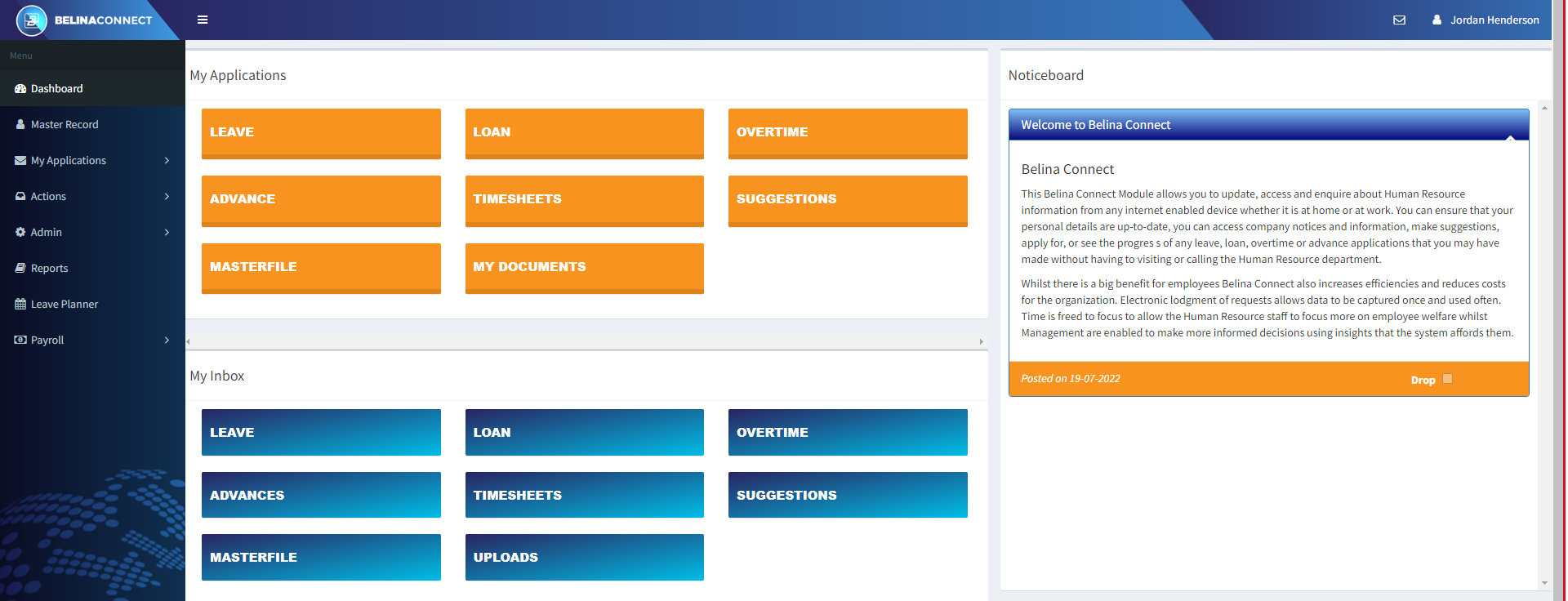1568x601 pixels.
Task: Click the Belina Connect notice heading
Action: coord(1067,169)
